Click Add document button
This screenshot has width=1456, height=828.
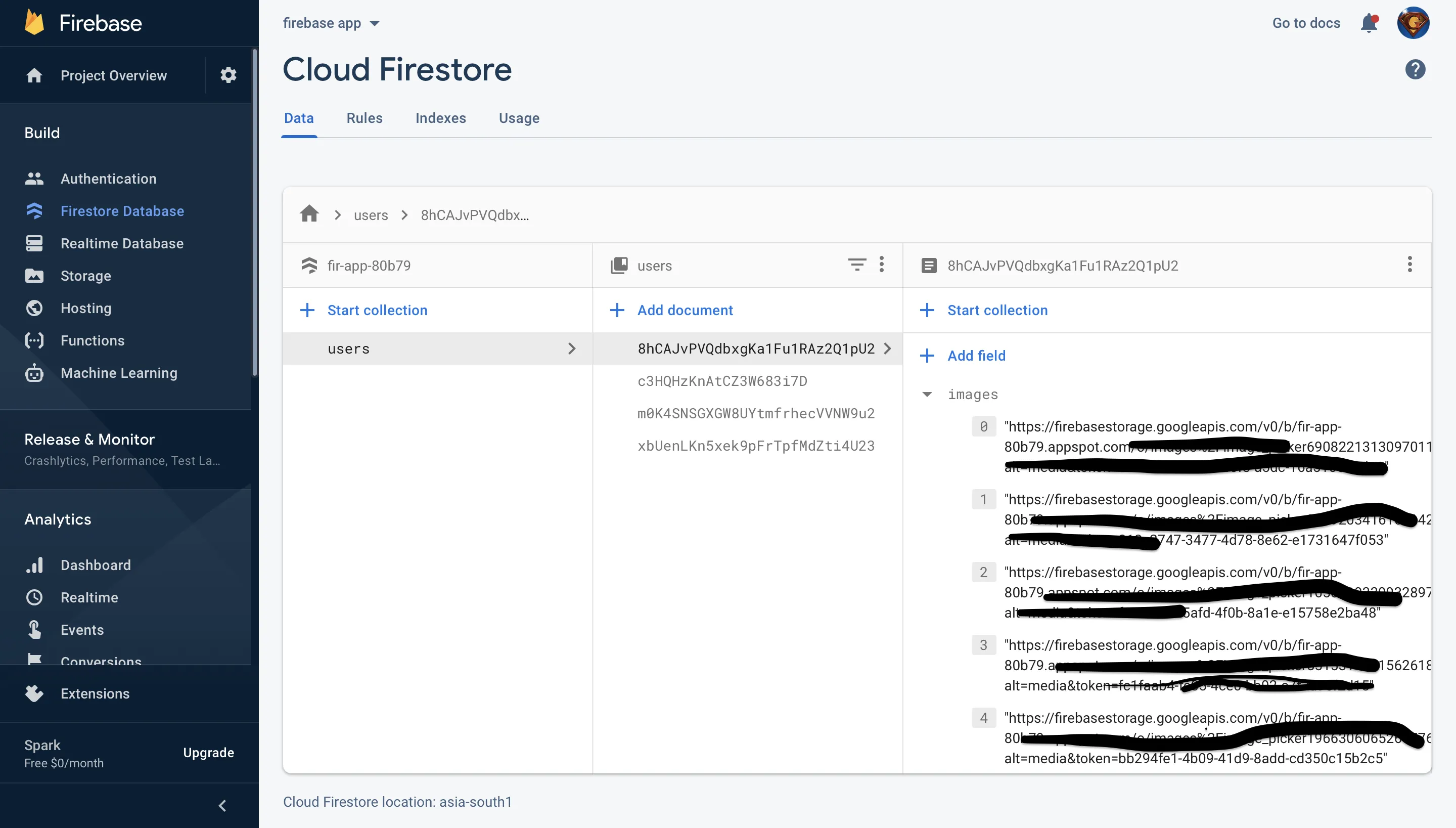(x=673, y=310)
